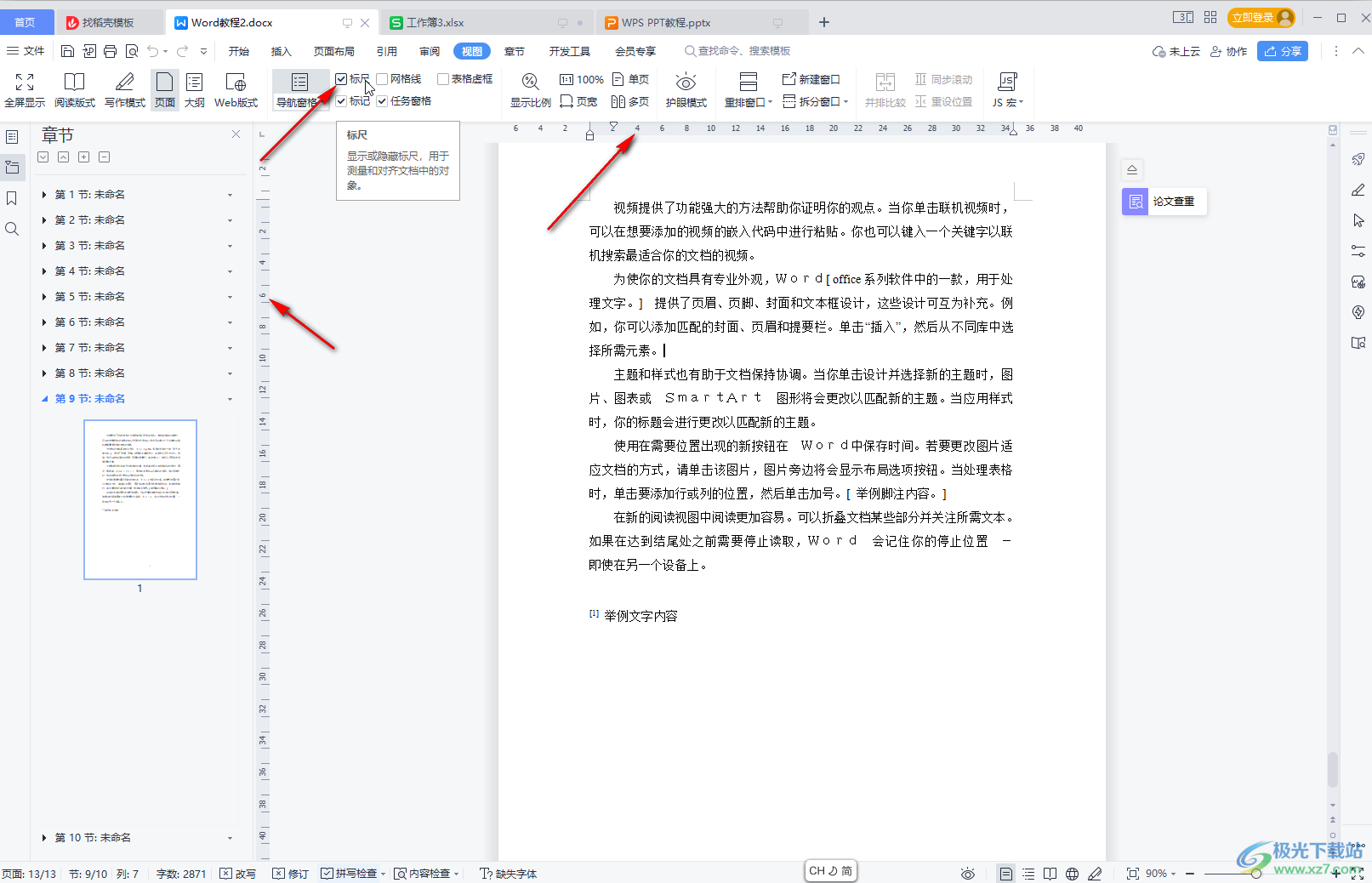
Task: Open the Page Layout ribbon tab
Action: point(334,51)
